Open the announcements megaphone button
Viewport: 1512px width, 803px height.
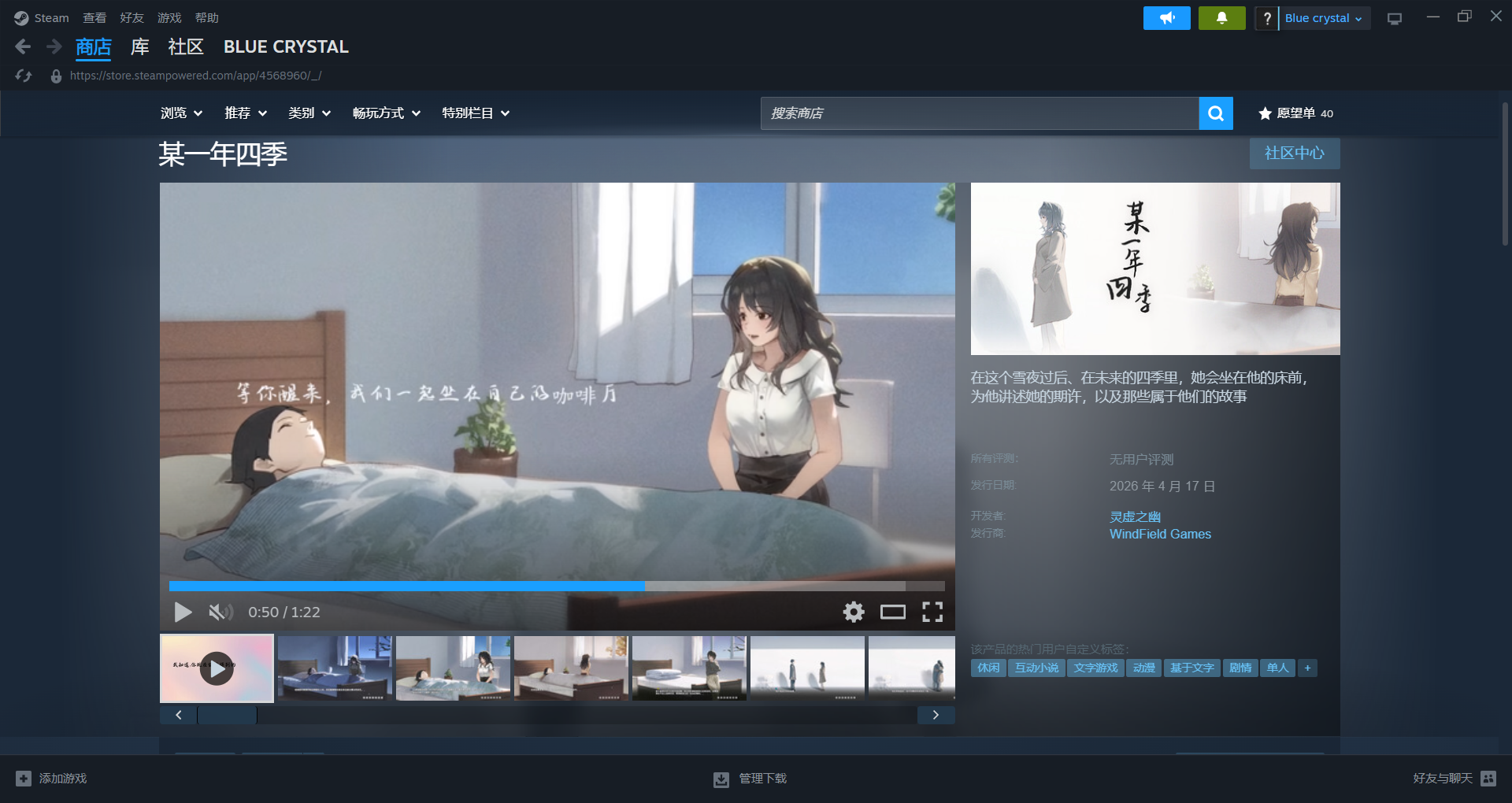(1167, 18)
